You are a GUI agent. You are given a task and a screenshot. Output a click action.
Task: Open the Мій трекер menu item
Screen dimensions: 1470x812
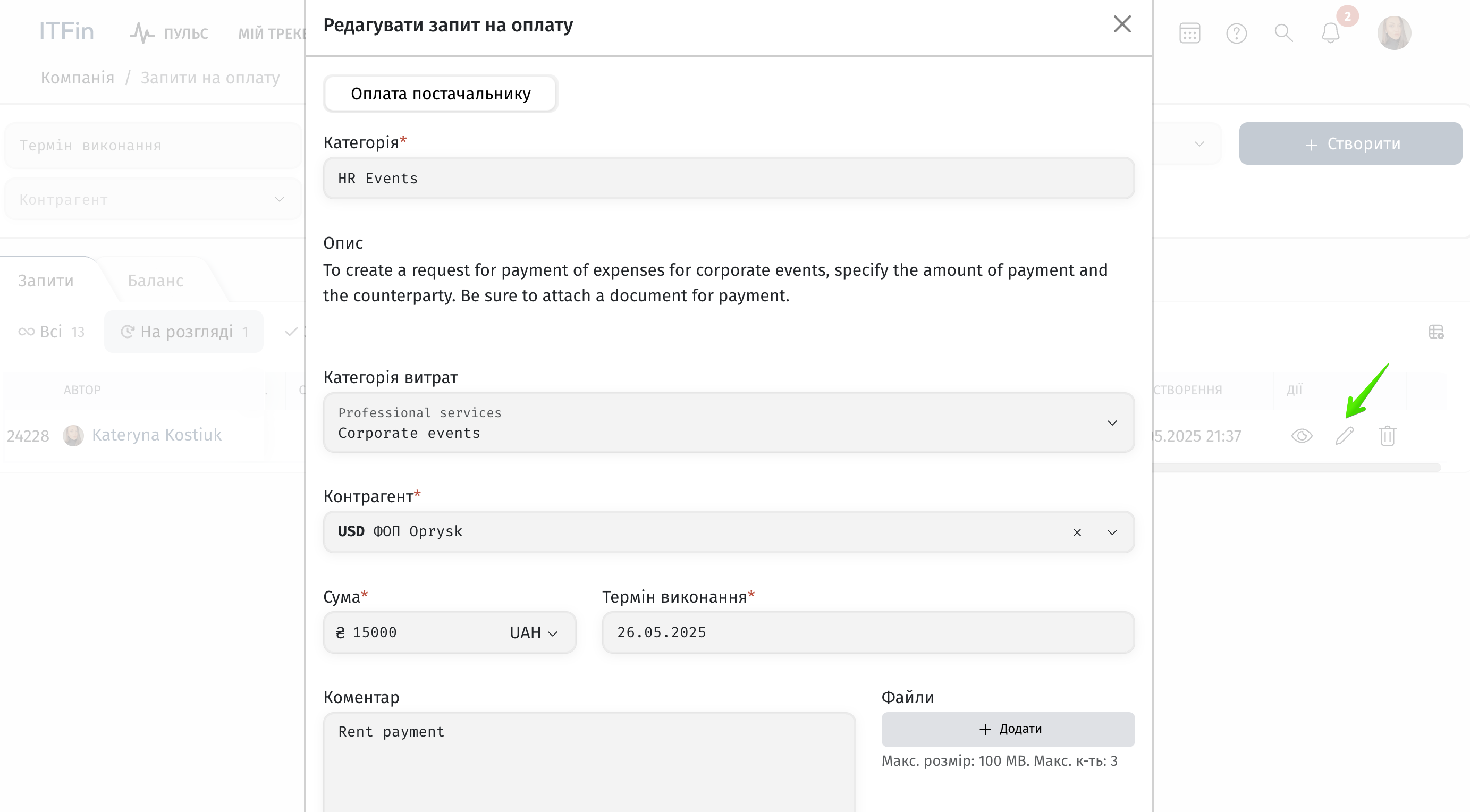272,33
